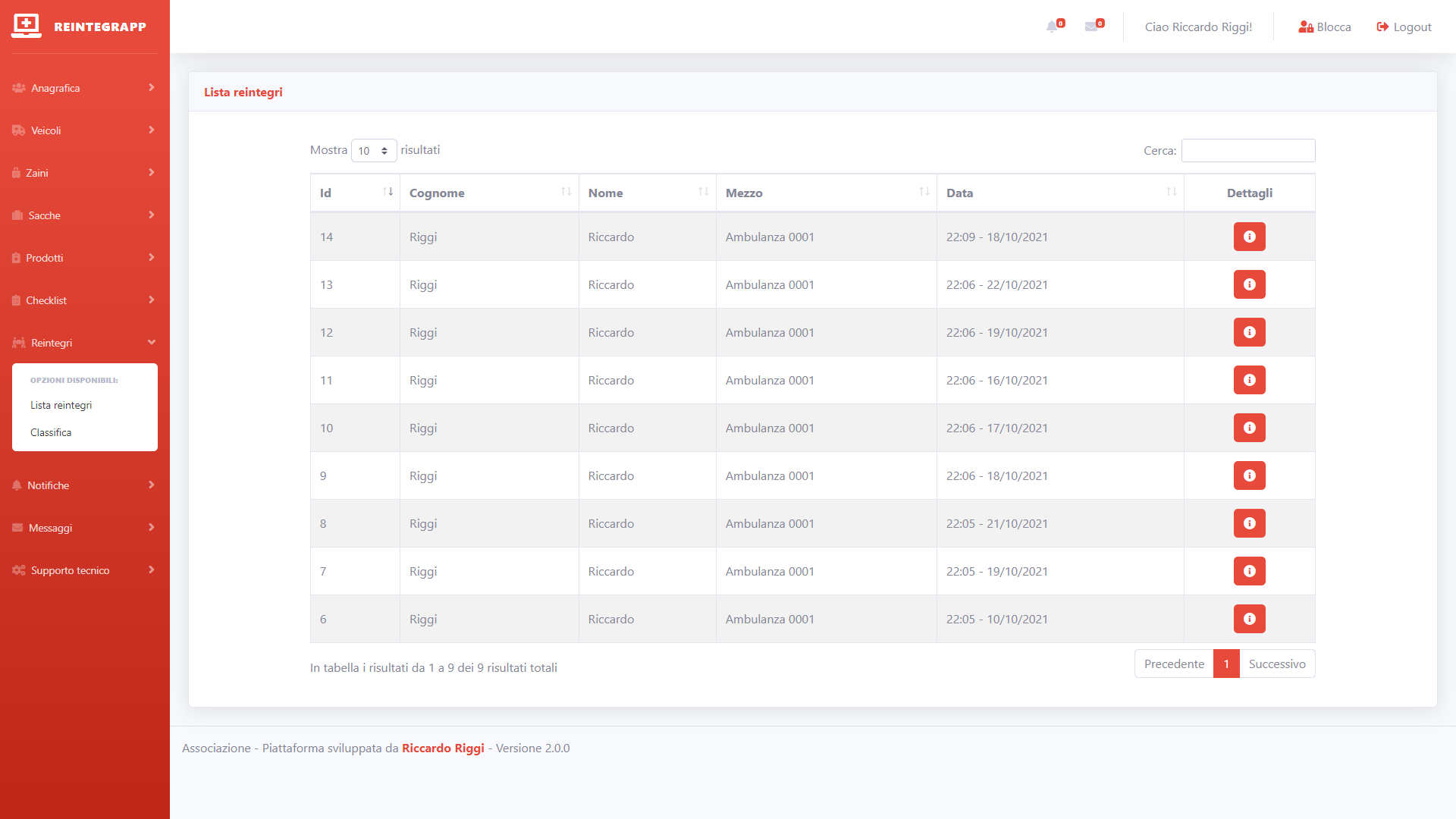This screenshot has height=819, width=1456.
Task: Sort table by Cognome column arrows
Action: coord(566,192)
